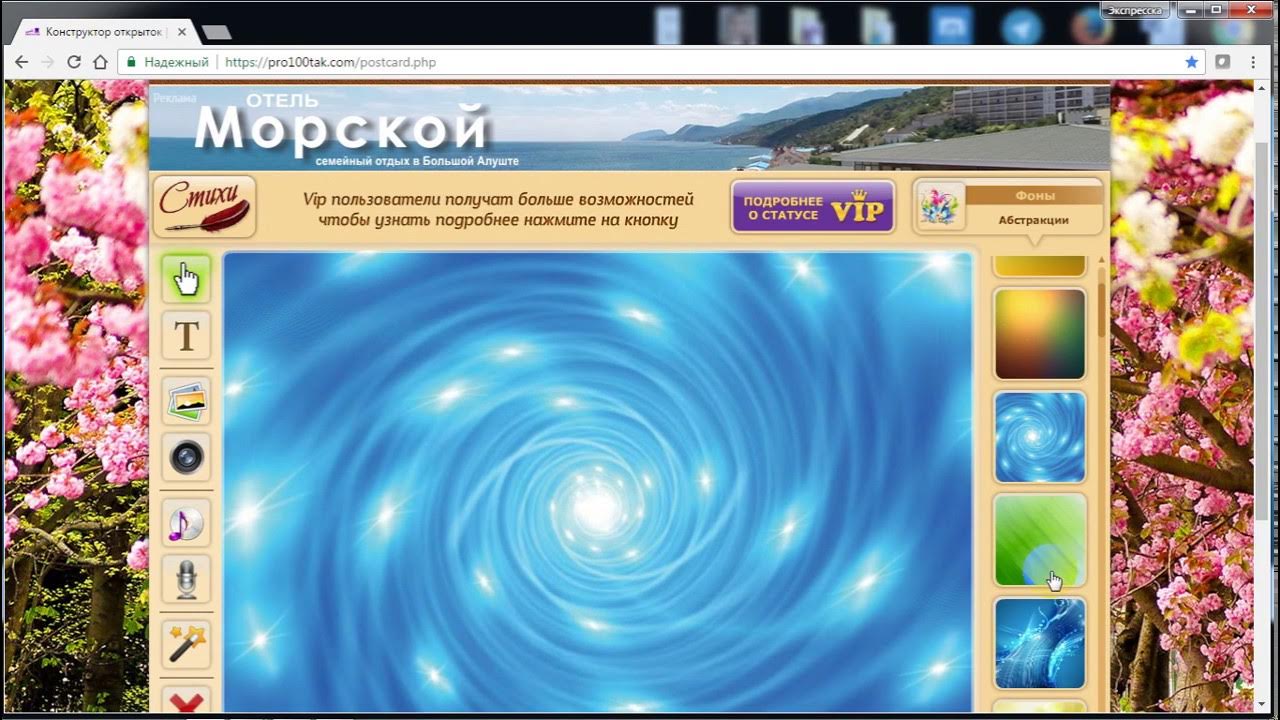Viewport: 1280px width, 720px height.
Task: Choose the orange-green blurred background thumbnail
Action: [x=1040, y=334]
